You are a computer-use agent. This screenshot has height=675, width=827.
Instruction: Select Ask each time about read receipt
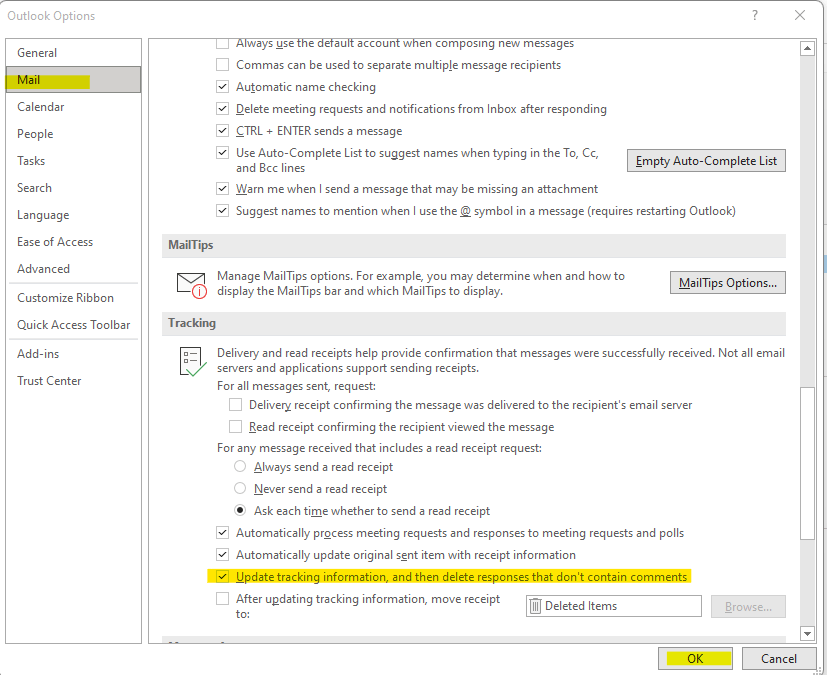click(x=240, y=510)
